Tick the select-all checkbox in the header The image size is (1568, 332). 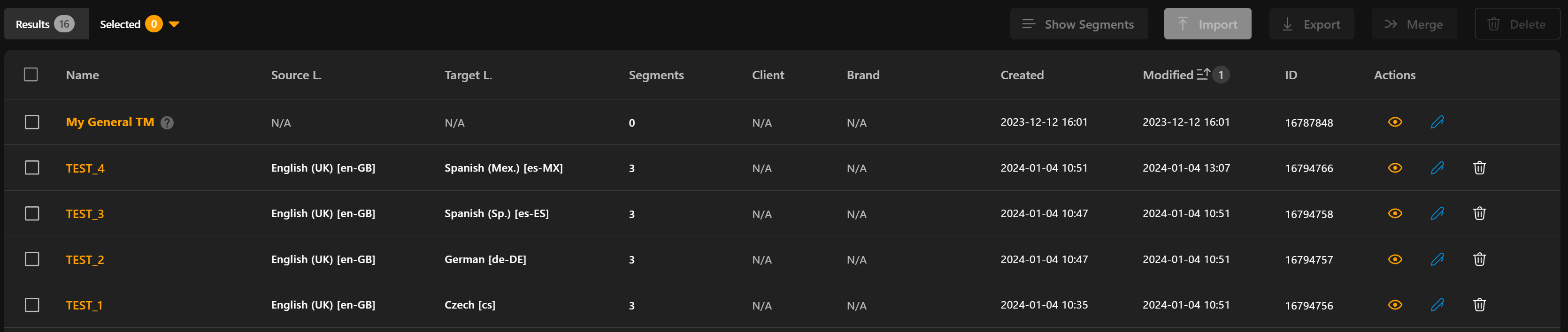click(x=31, y=75)
